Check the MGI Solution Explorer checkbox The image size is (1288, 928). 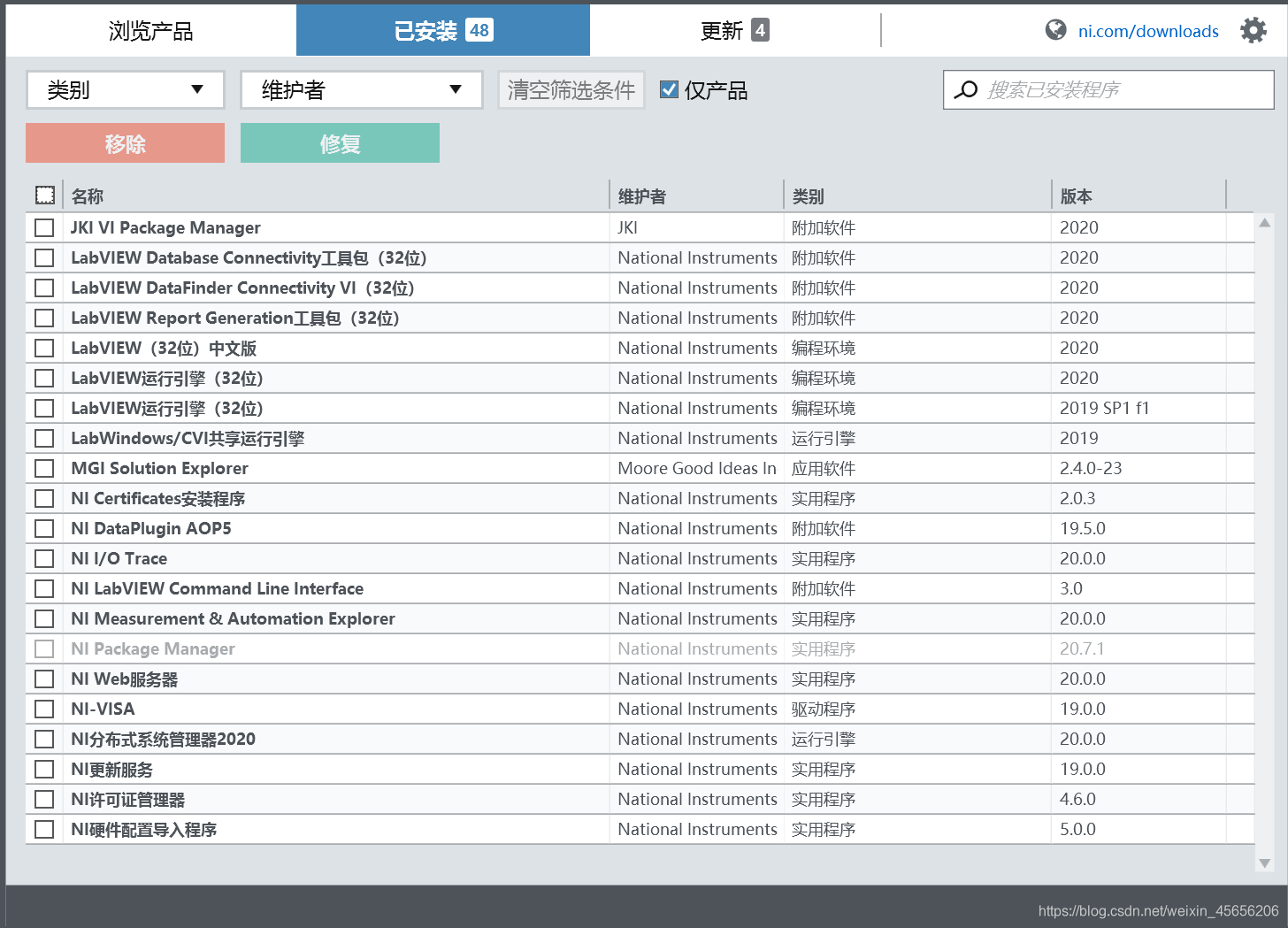coord(44,468)
